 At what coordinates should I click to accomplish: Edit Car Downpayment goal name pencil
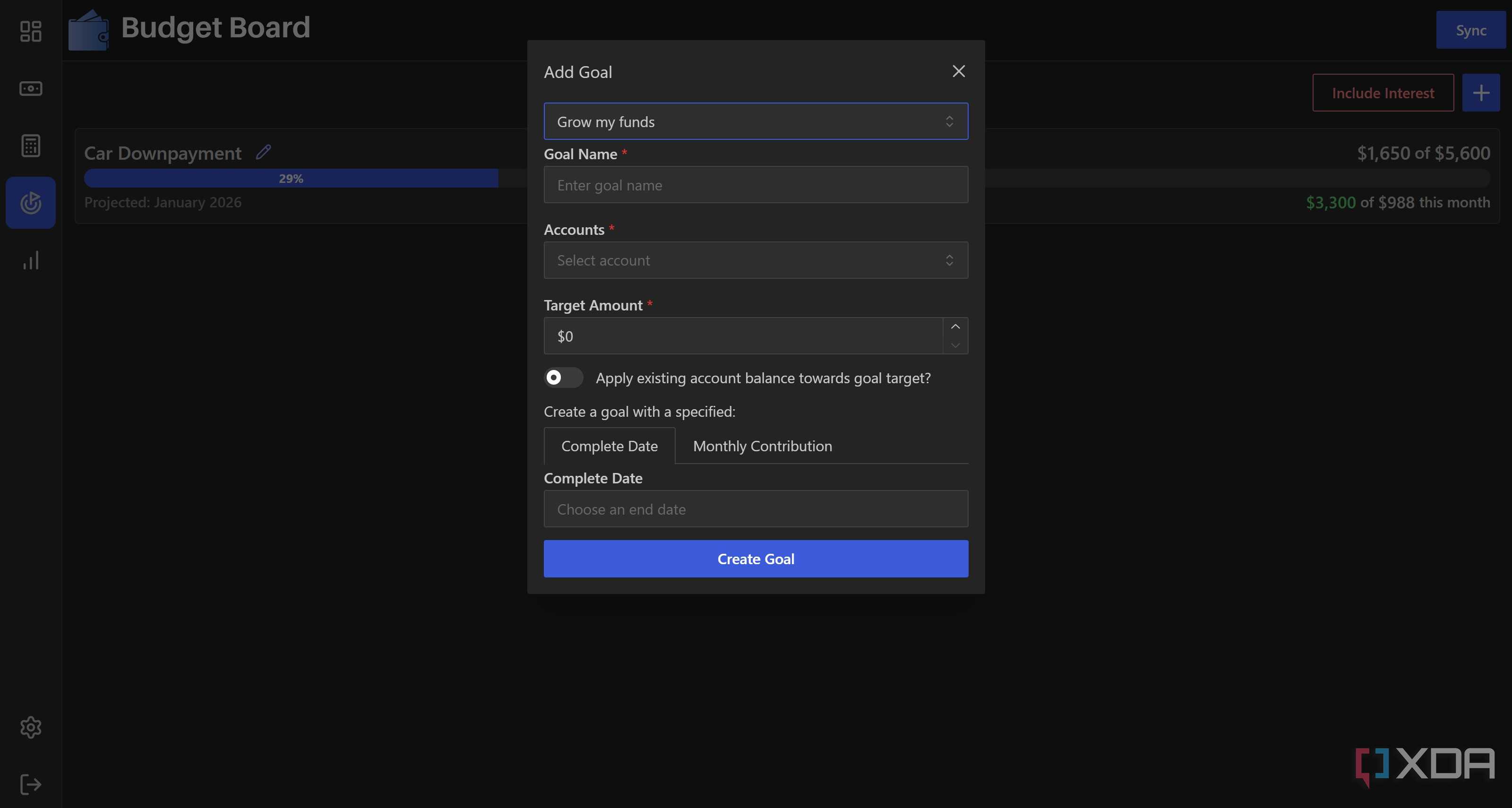(x=264, y=152)
